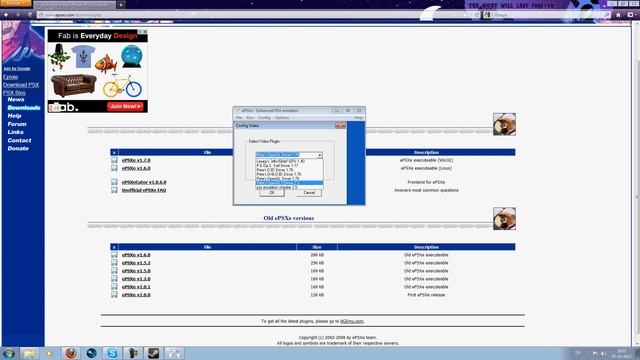
Task: Click the camcorder taskbar icon
Action: pos(133,353)
